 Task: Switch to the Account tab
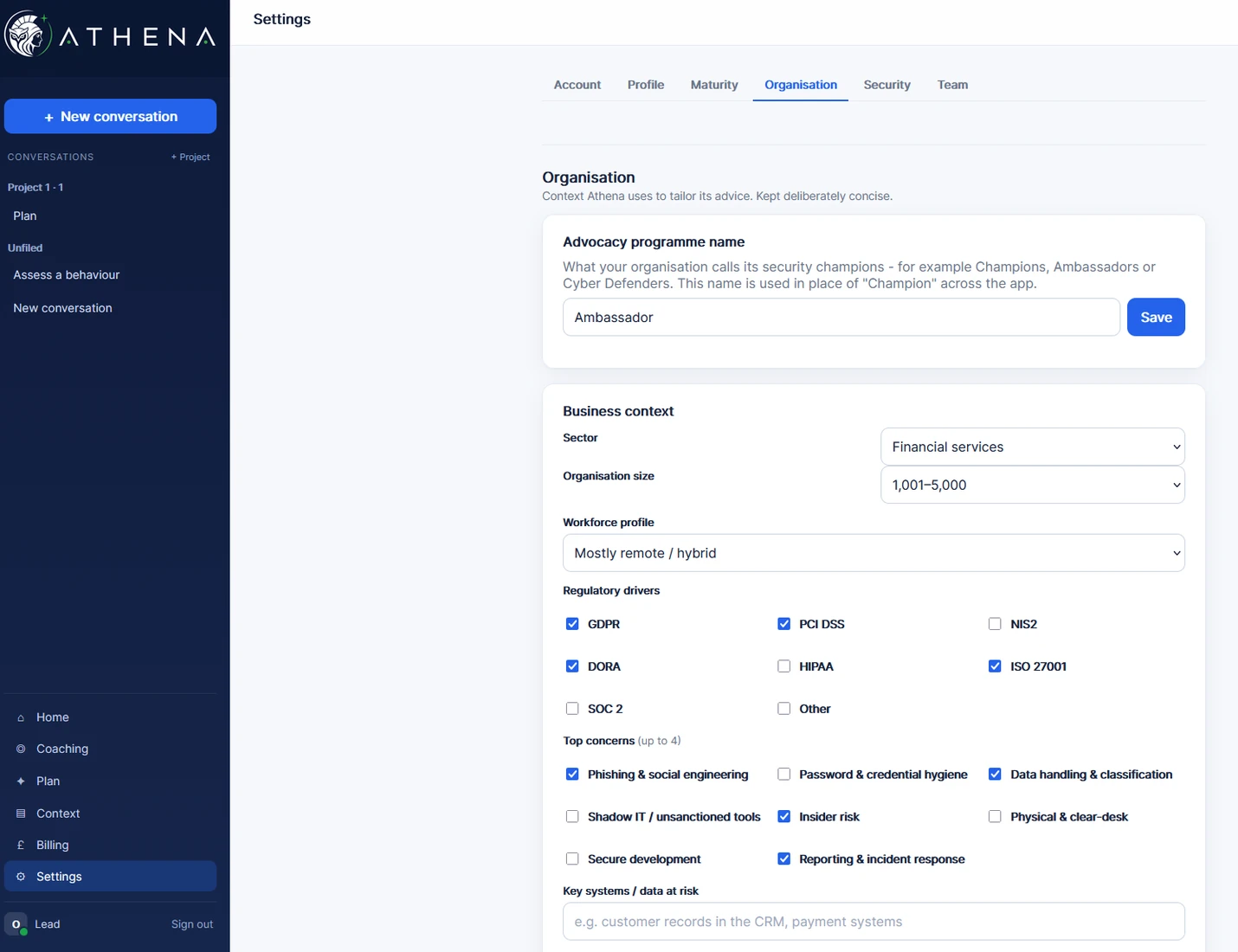click(x=577, y=85)
